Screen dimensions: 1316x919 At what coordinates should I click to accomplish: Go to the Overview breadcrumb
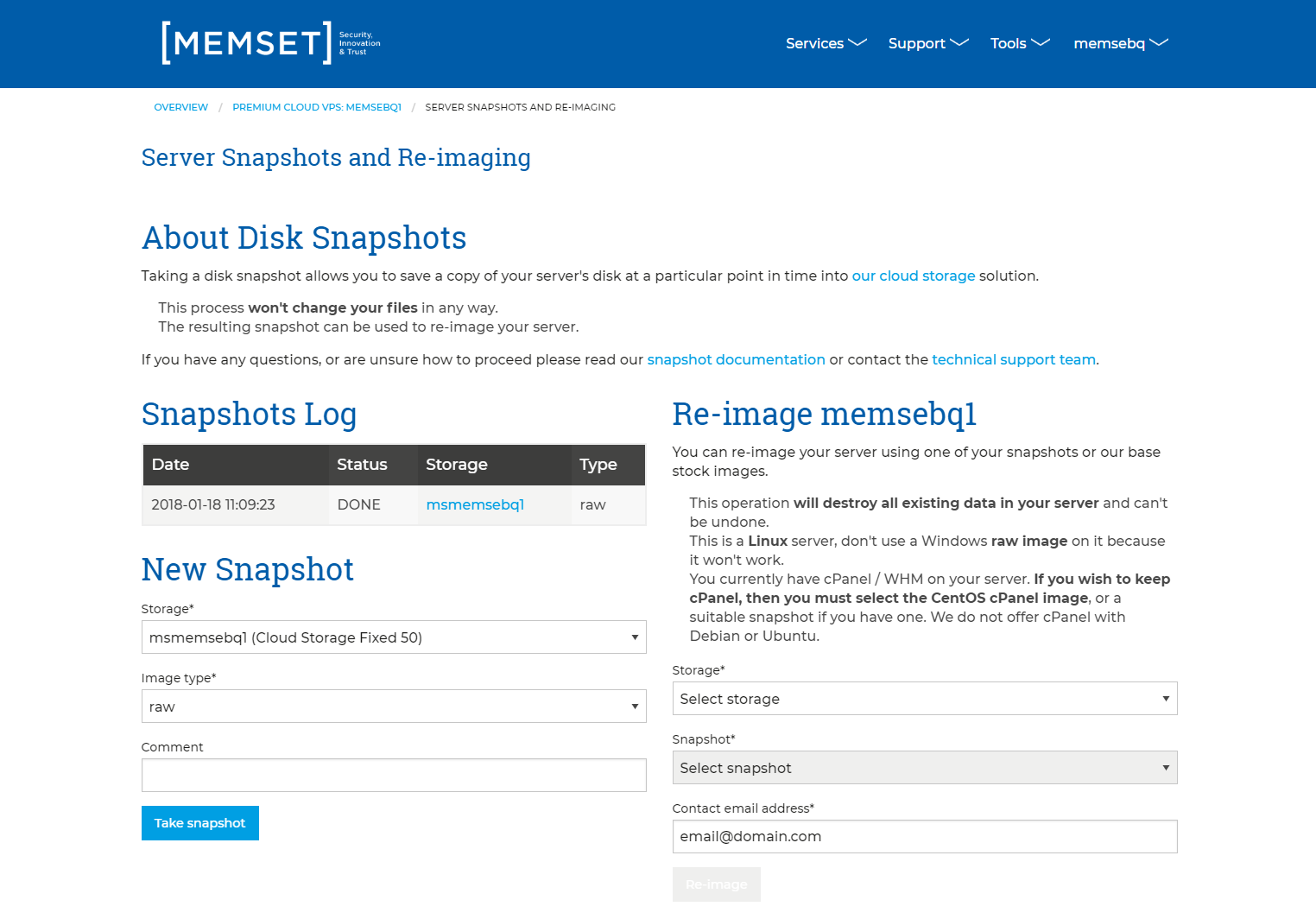[x=180, y=107]
